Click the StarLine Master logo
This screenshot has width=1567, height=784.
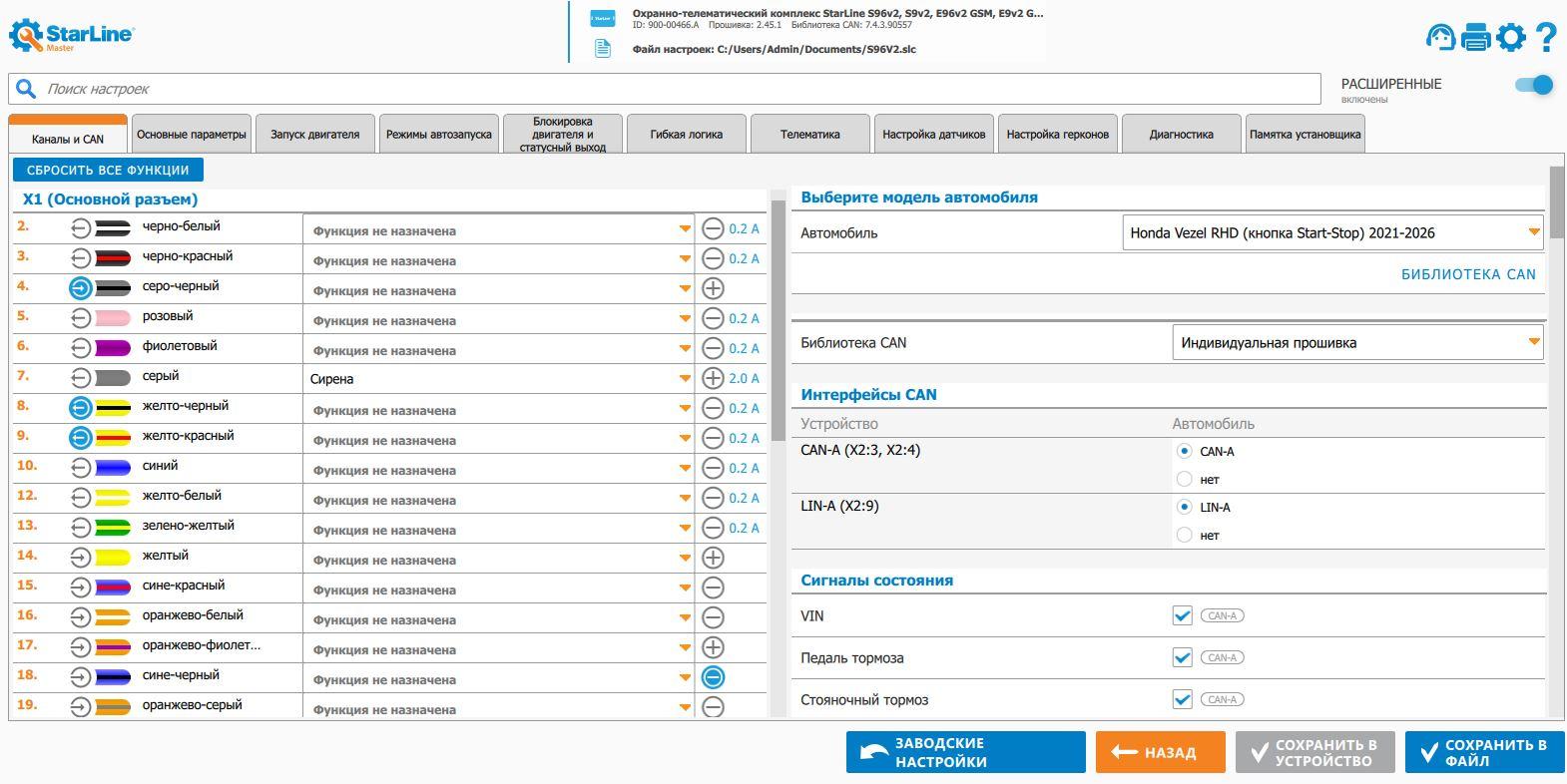(x=72, y=36)
